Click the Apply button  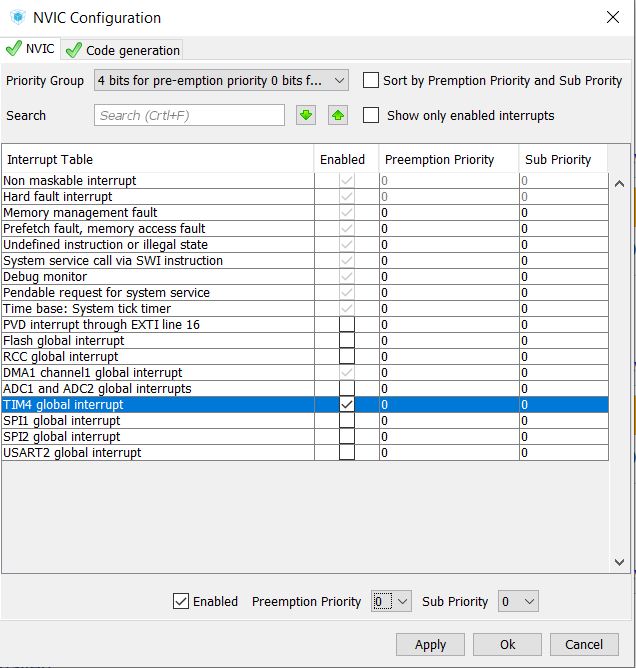[430, 645]
